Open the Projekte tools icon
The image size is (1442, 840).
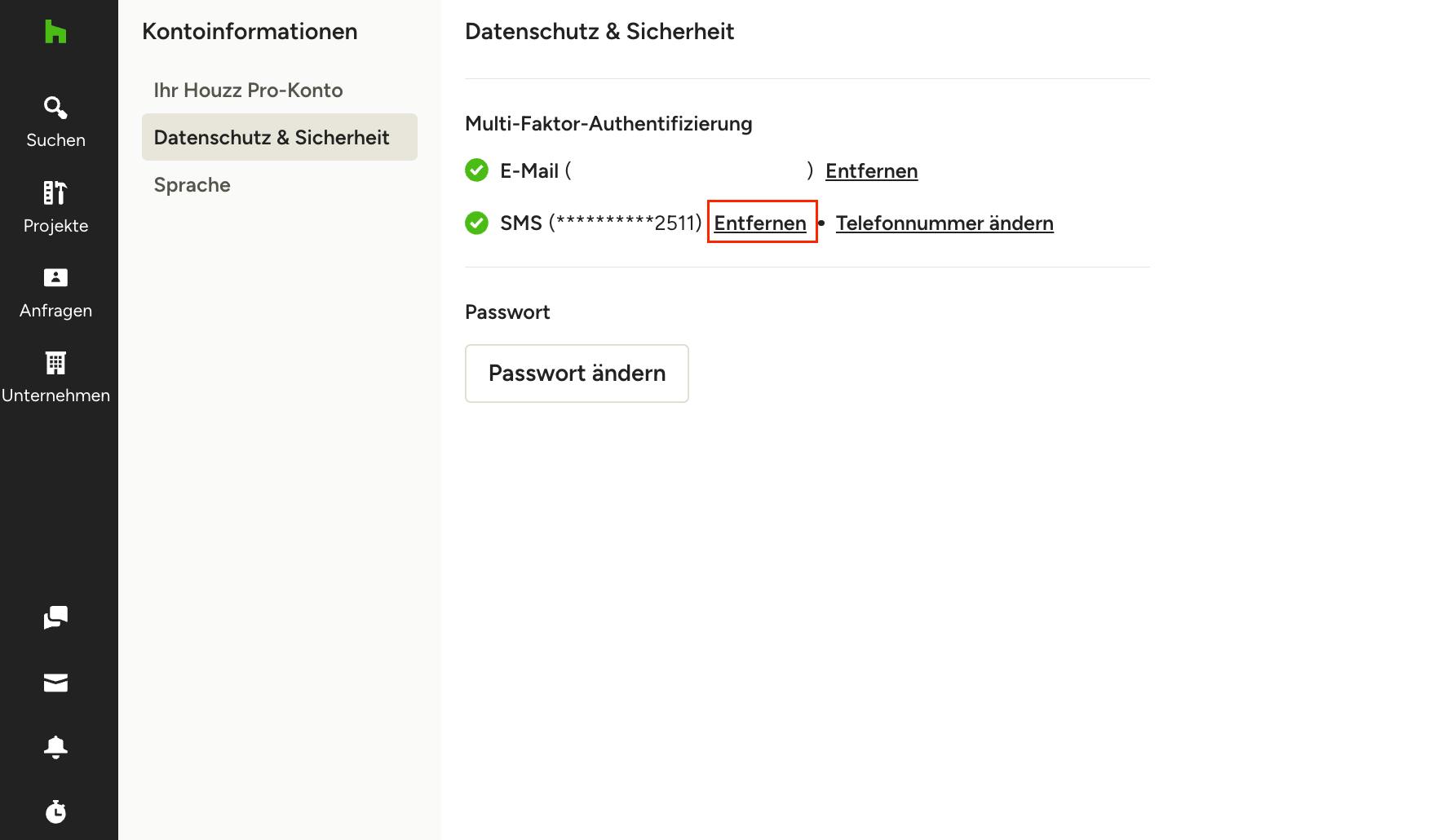[55, 192]
